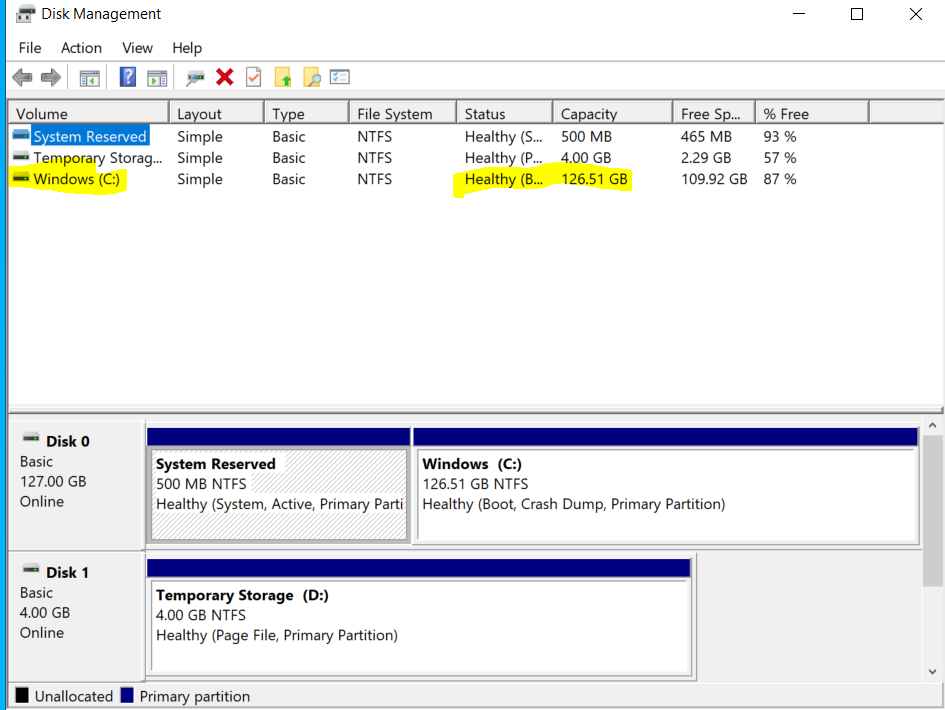This screenshot has width=945, height=710.
Task: Click the Temporary Storage volume drive icon
Action: click(21, 157)
